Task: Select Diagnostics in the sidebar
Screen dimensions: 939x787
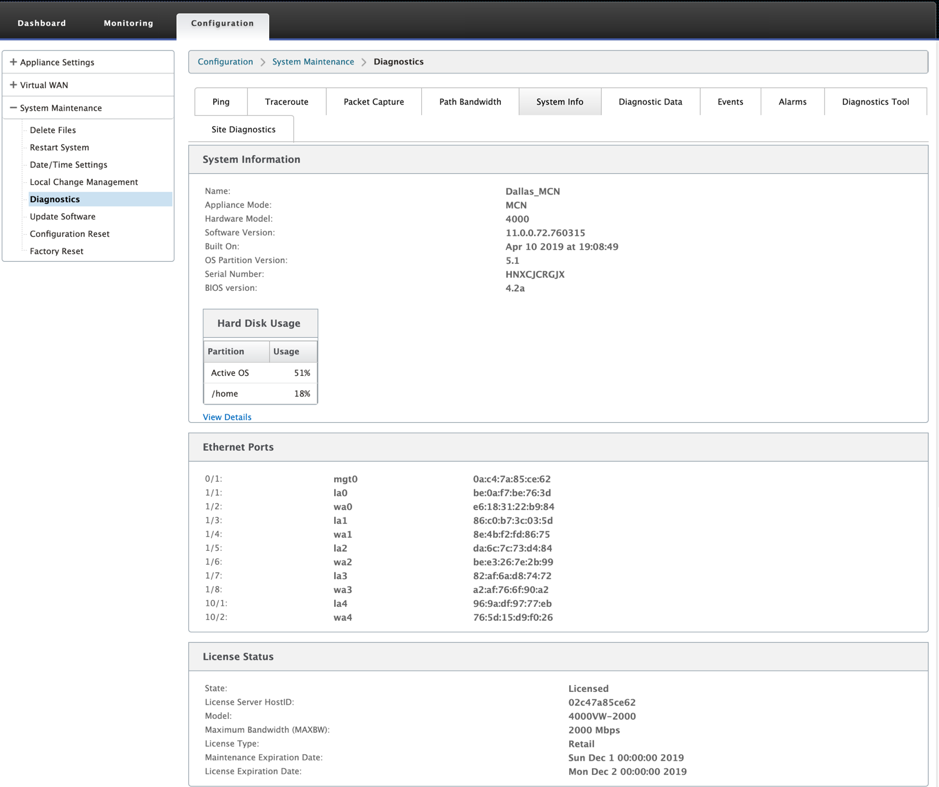Action: [100, 199]
